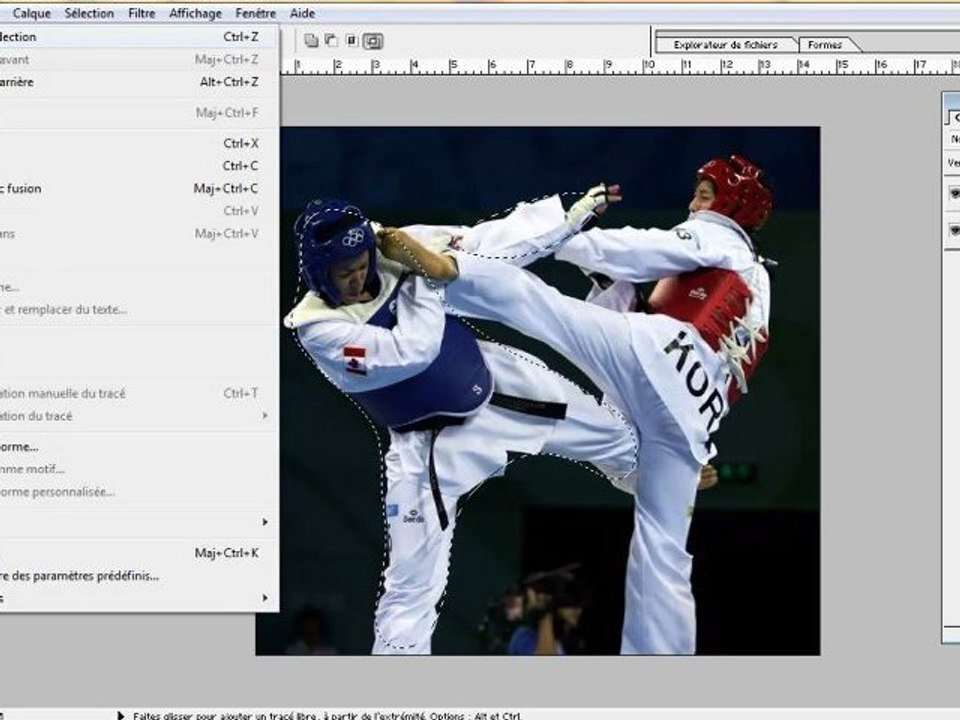Screen dimensions: 960x720
Task: Open the 'paramètres prédéfinis...' menu entry
Action: coord(138,576)
